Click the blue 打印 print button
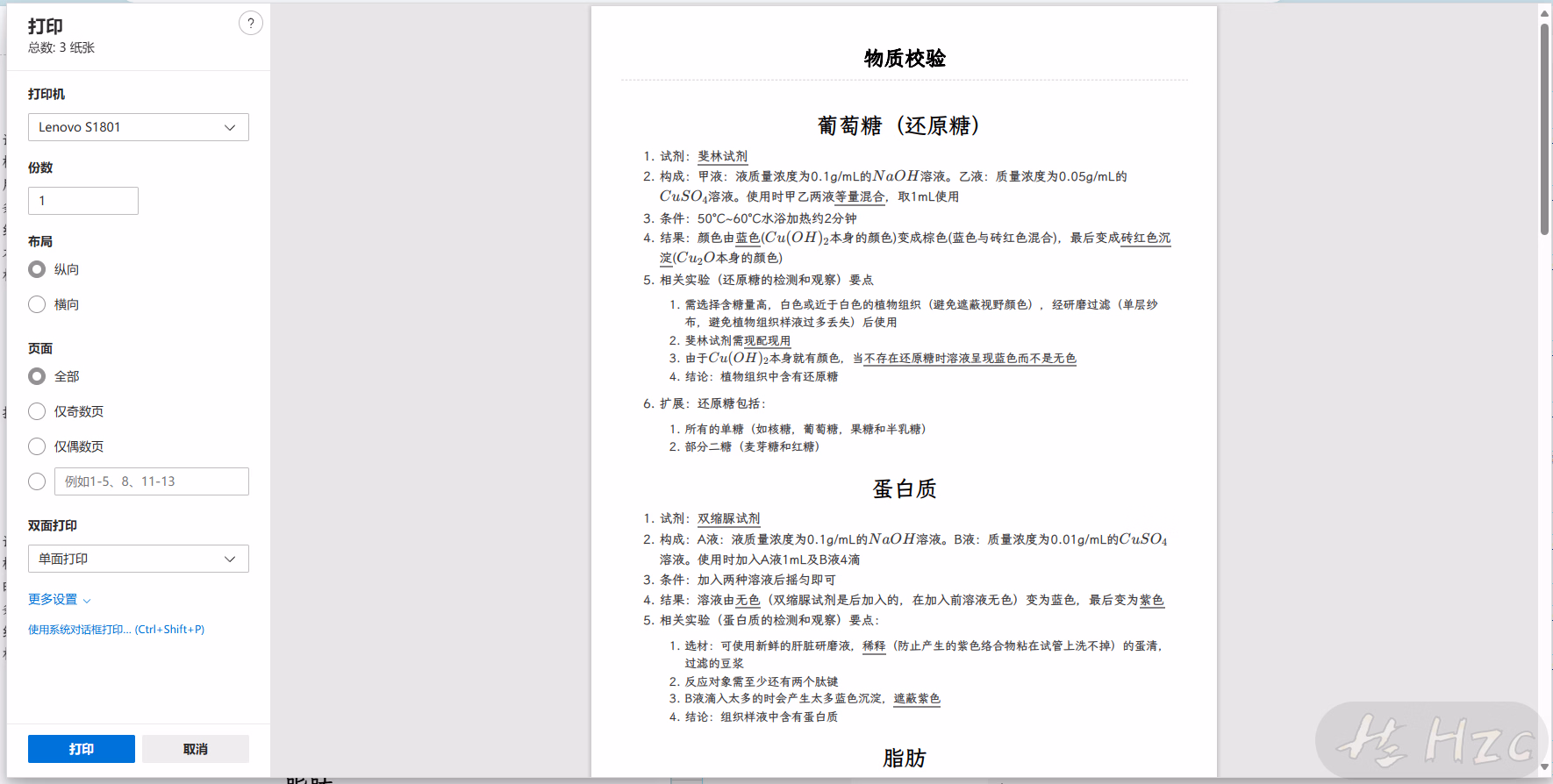The image size is (1553, 784). (82, 749)
